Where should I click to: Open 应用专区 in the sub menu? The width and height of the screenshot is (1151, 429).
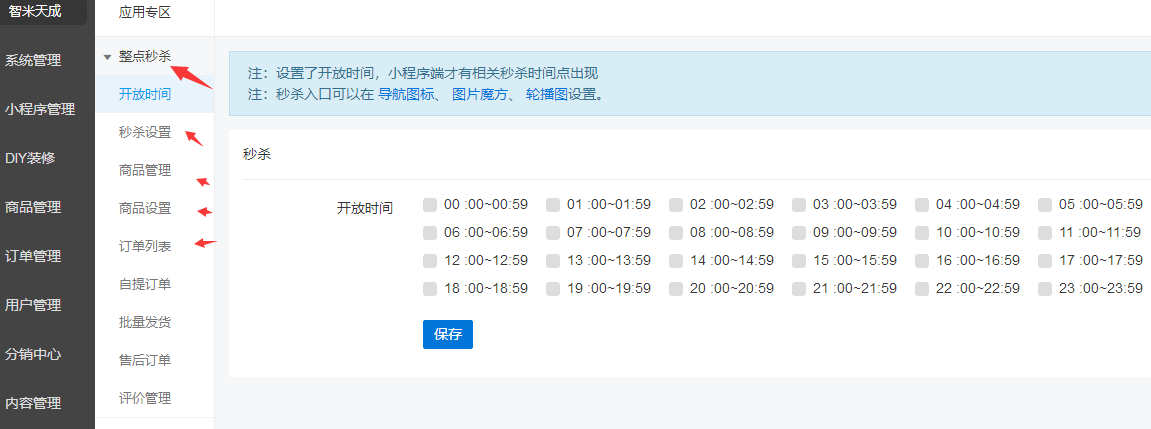[145, 12]
